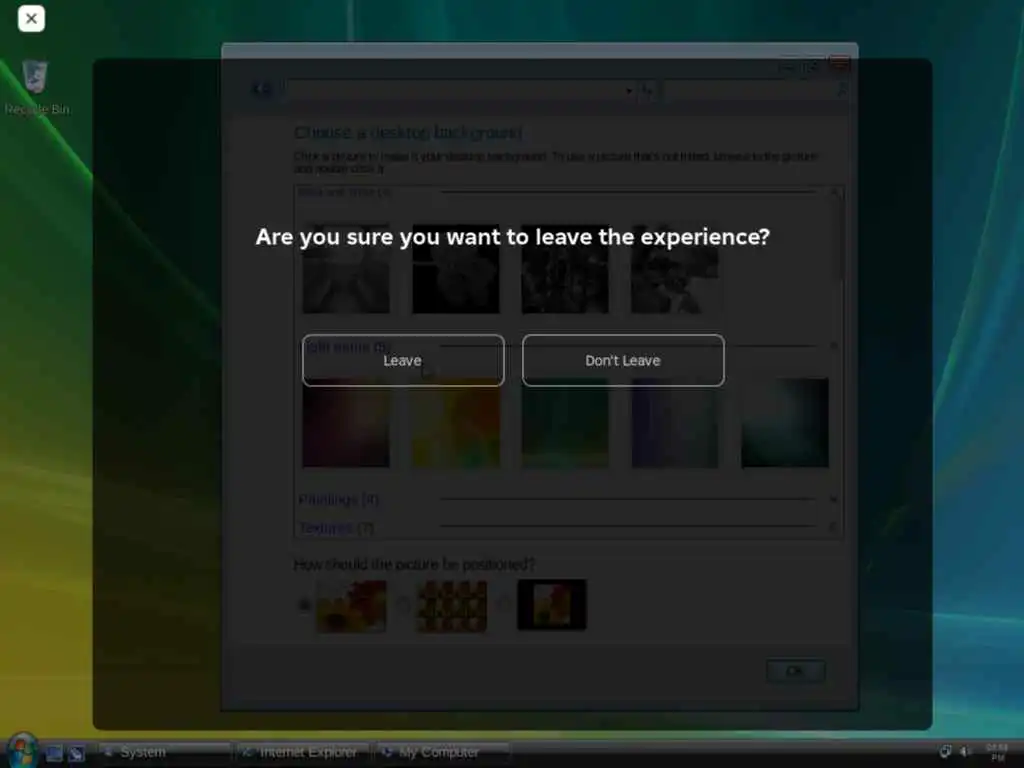
Task: Close the overlay with the X button
Action: 31,18
